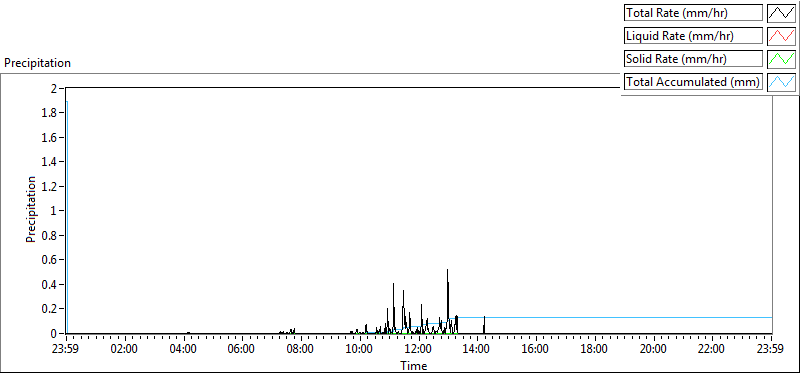Click the 02:00 time axis label

click(124, 350)
